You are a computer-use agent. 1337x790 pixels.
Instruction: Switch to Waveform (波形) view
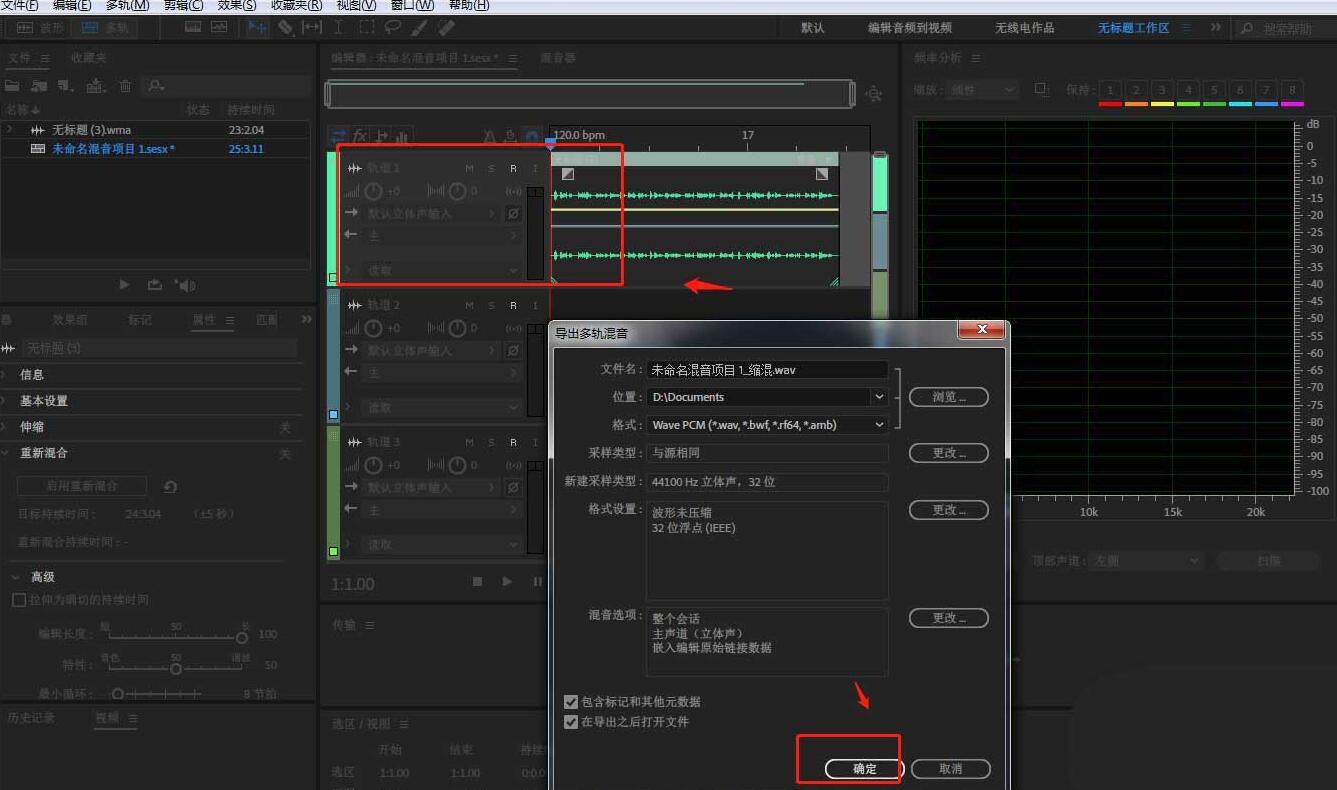coord(40,28)
